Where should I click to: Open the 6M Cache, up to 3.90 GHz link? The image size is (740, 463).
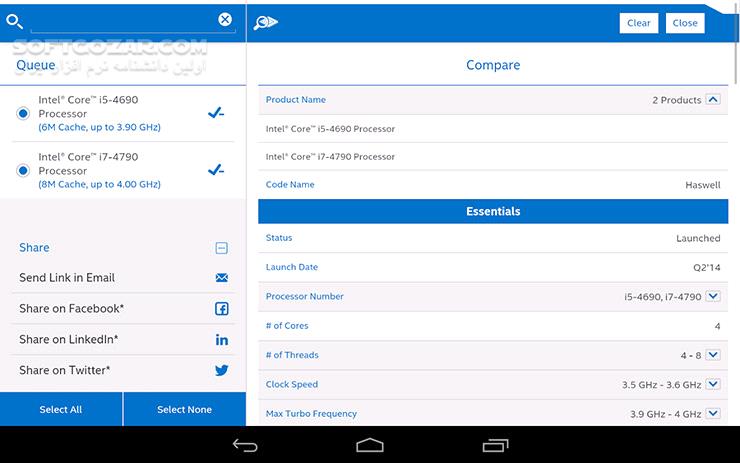point(100,127)
